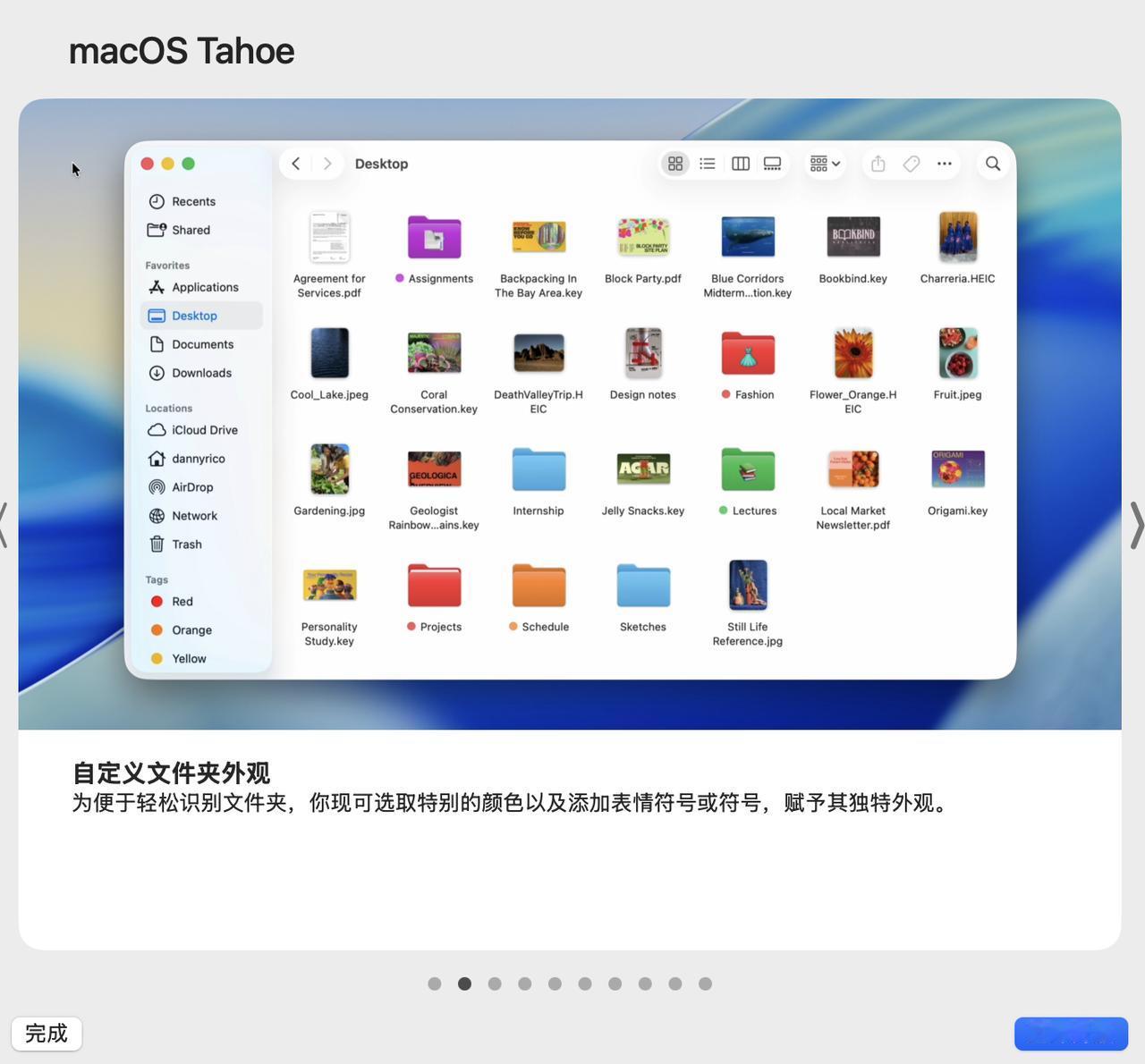The image size is (1145, 1064).
Task: Select the Origami.key file
Action: (958, 469)
